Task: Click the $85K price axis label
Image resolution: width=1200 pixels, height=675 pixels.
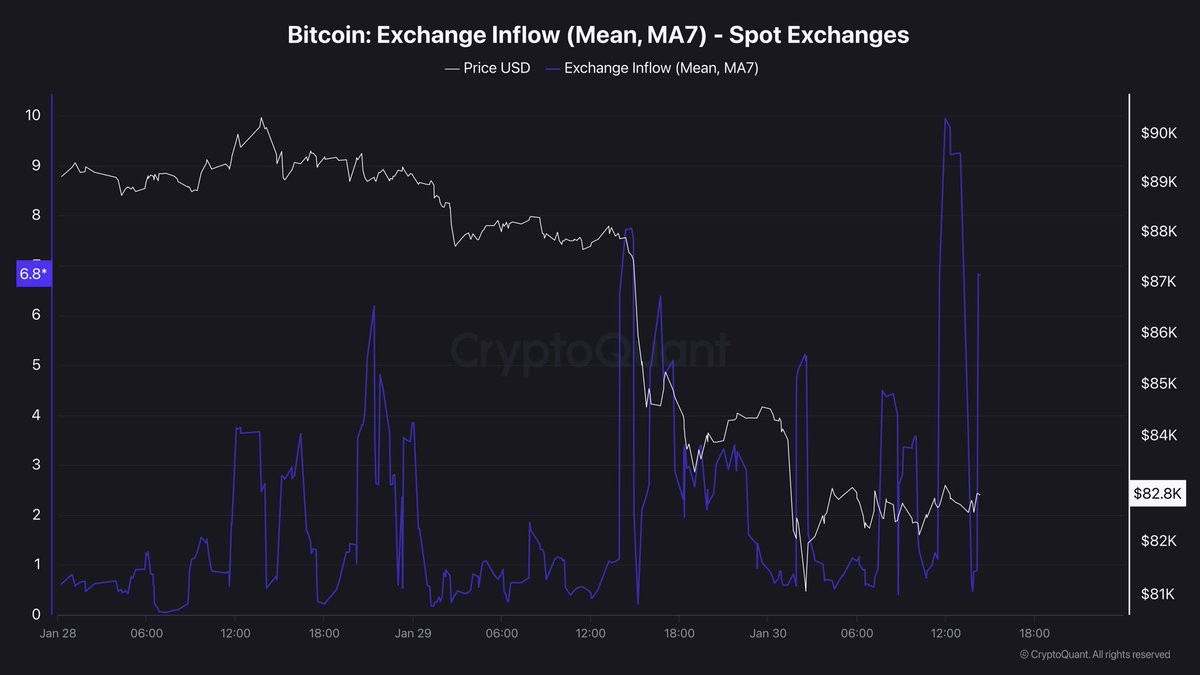Action: (x=1159, y=384)
